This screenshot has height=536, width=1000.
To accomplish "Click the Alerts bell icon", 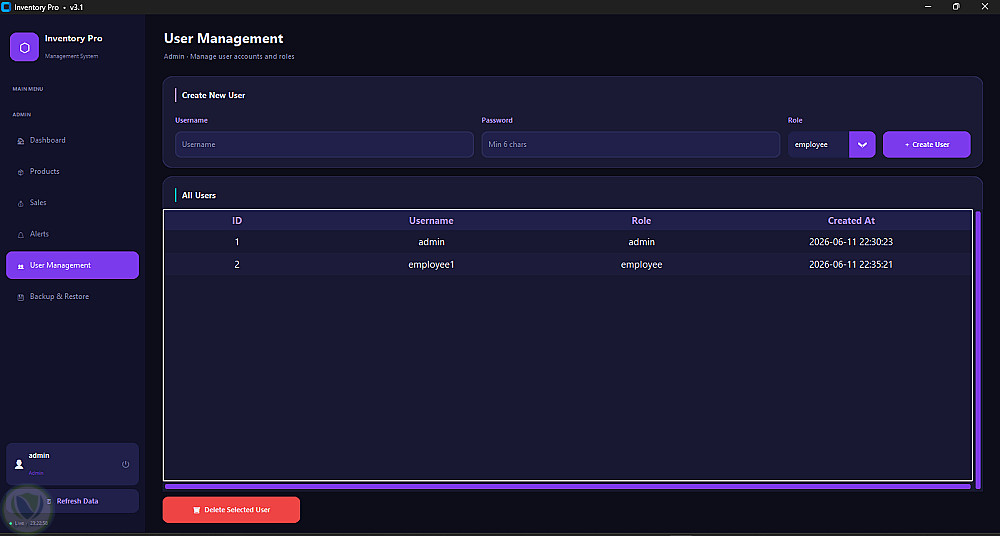I will pos(20,235).
